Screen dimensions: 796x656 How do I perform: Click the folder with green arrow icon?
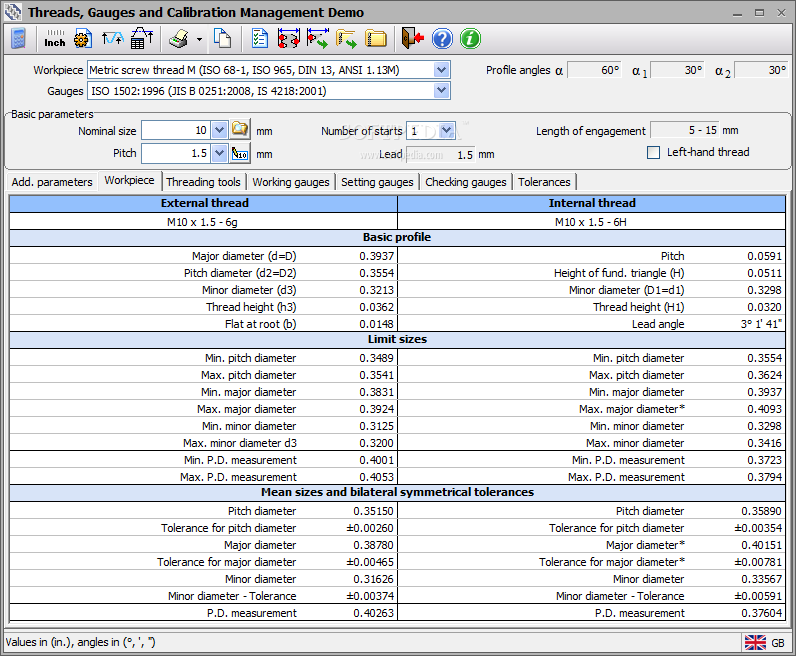coord(346,39)
